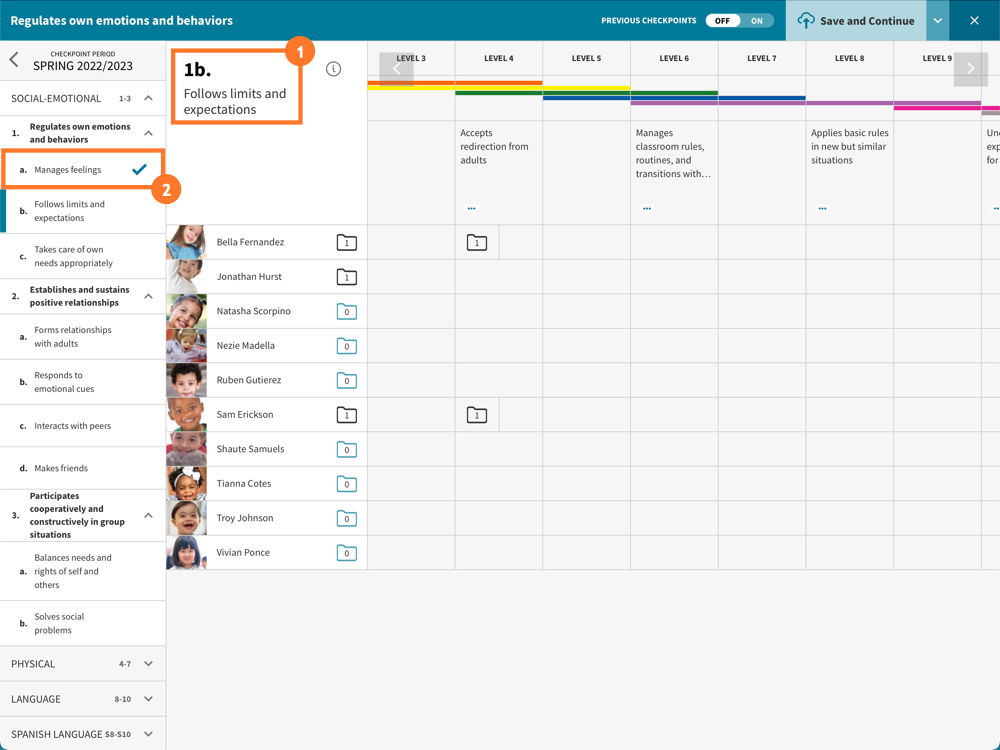Open Vivian Ponce's documentation folder icon
The height and width of the screenshot is (750, 1000).
346,553
